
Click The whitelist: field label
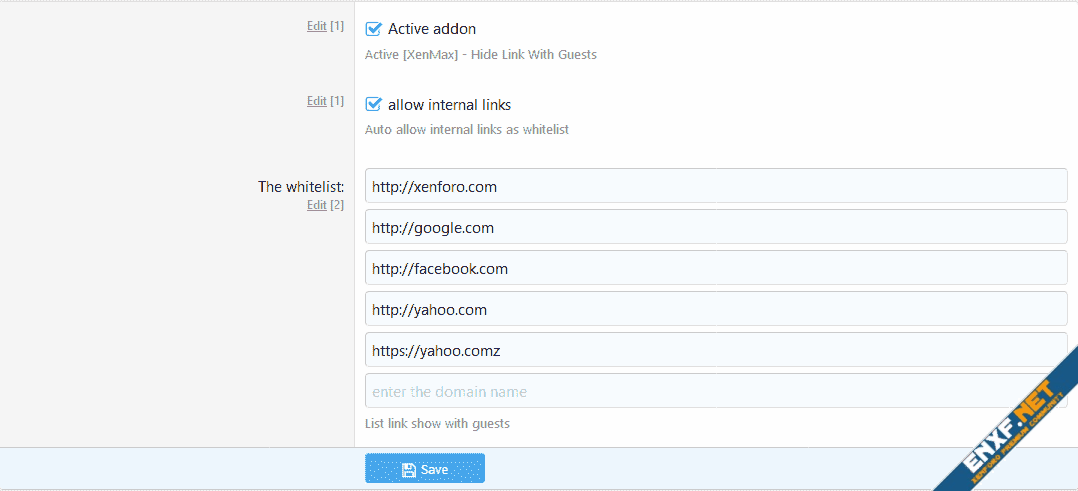click(x=301, y=187)
